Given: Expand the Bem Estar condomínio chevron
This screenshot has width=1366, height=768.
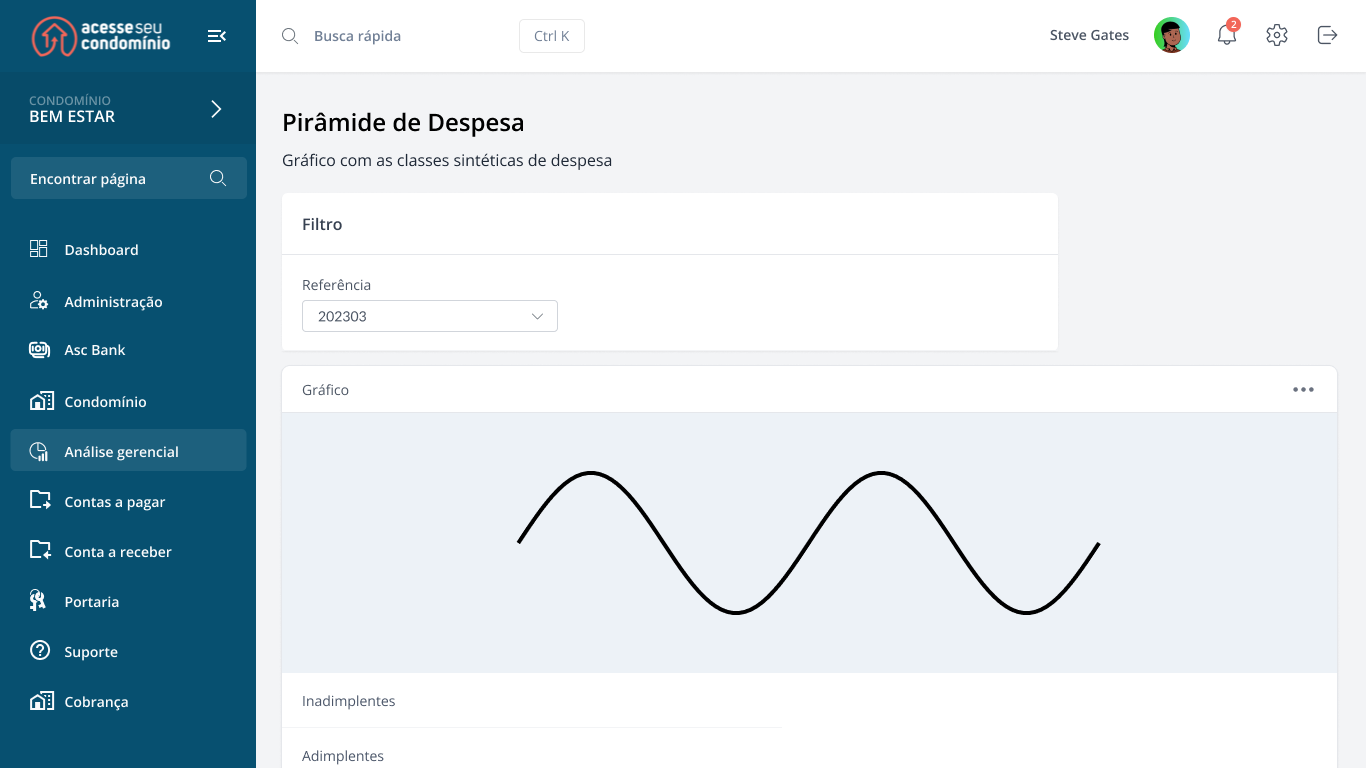Looking at the screenshot, I should [216, 109].
